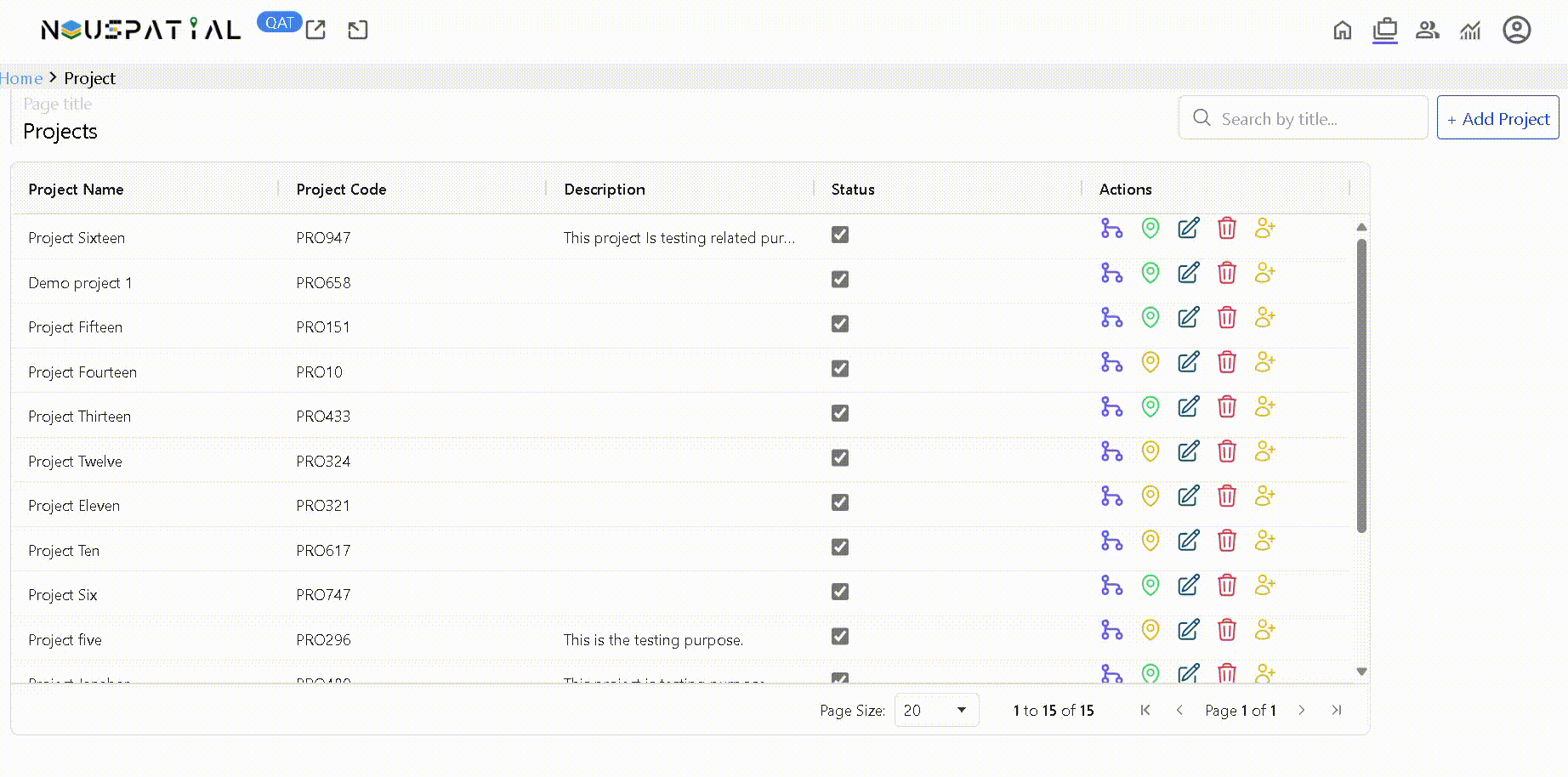1568x777 pixels.
Task: Open the Page Size dropdown
Action: pos(936,710)
